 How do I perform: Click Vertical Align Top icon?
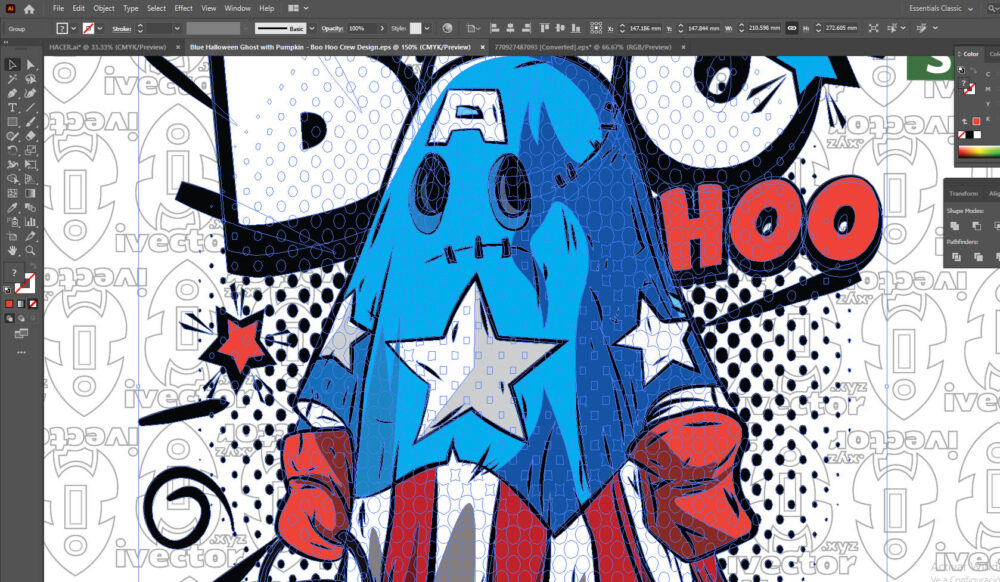pos(544,28)
